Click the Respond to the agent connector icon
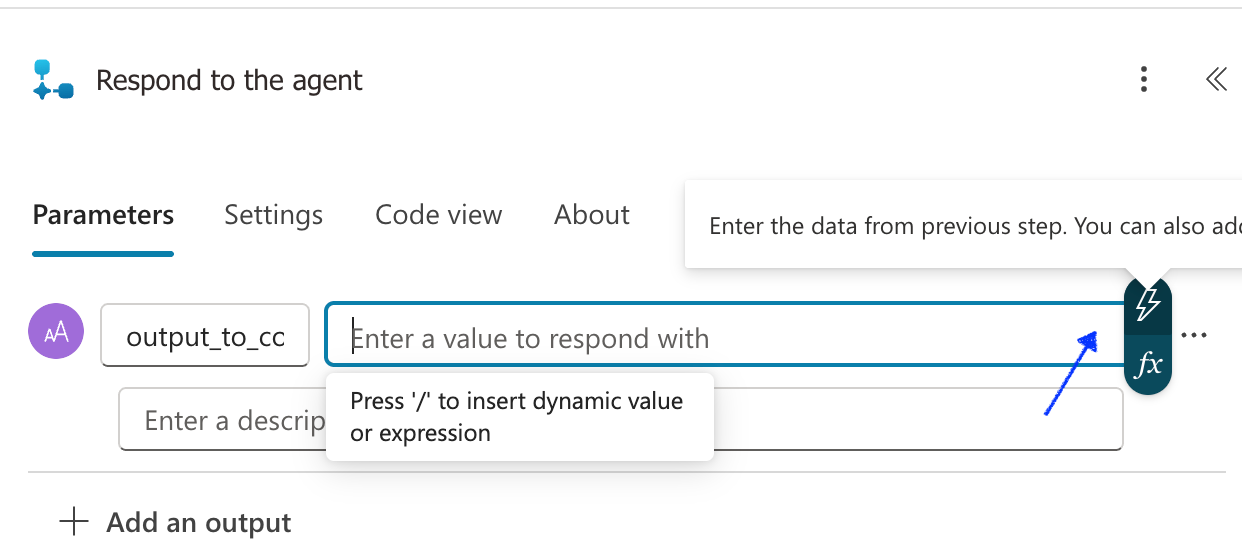This screenshot has width=1242, height=554. point(52,80)
